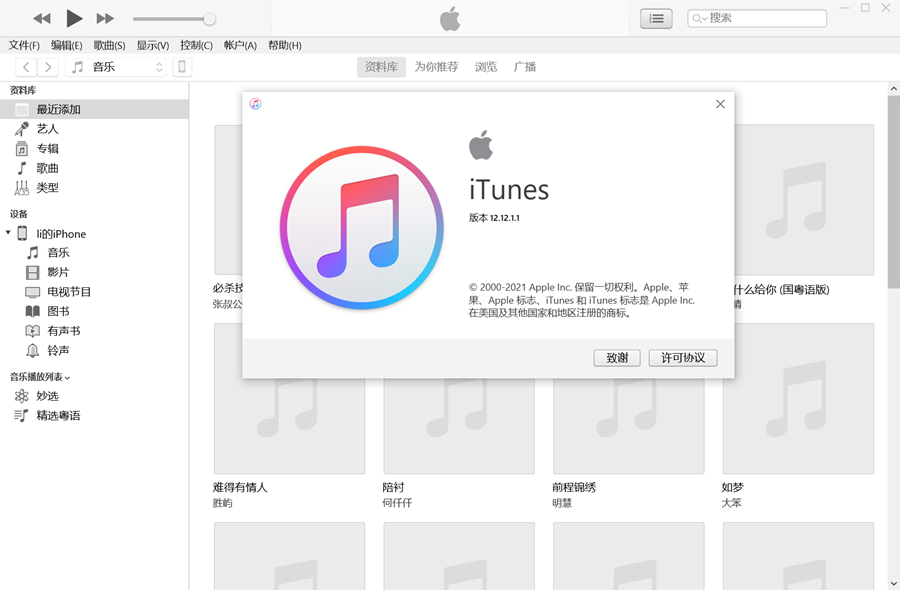Select 专辑 album icon in sidebar
Image resolution: width=900 pixels, height=590 pixels.
(21, 149)
